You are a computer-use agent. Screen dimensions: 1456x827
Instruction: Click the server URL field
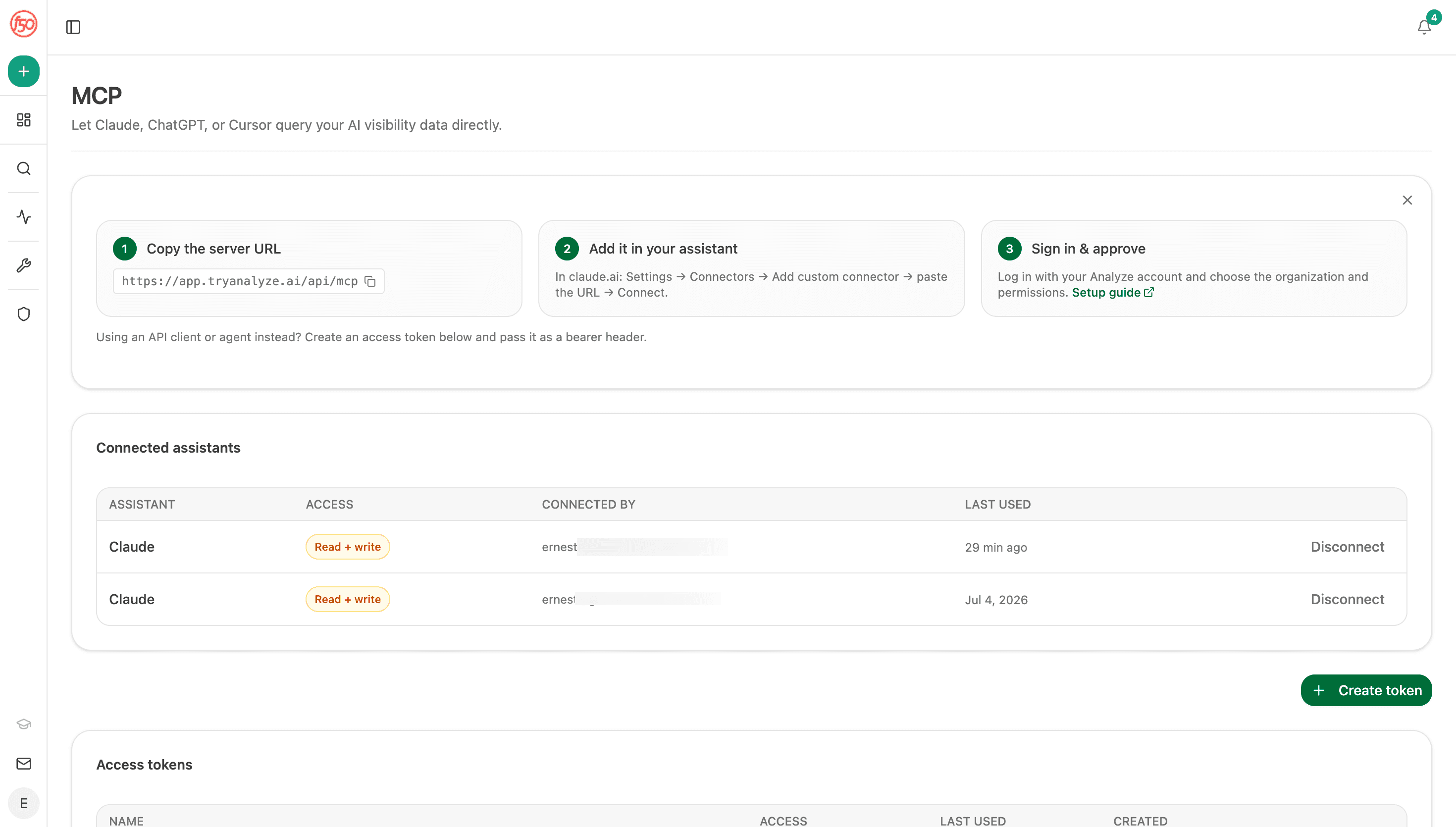tap(248, 281)
